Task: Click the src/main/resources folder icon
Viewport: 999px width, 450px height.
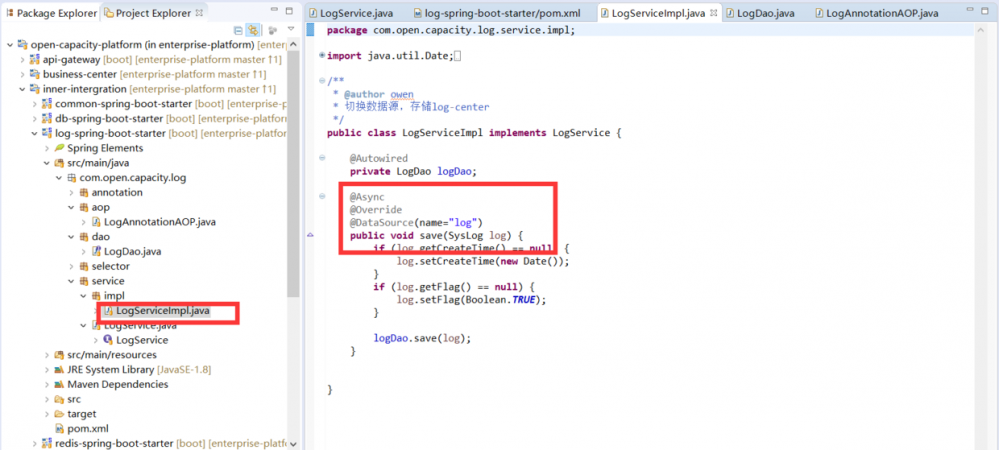Action: pyautogui.click(x=59, y=354)
